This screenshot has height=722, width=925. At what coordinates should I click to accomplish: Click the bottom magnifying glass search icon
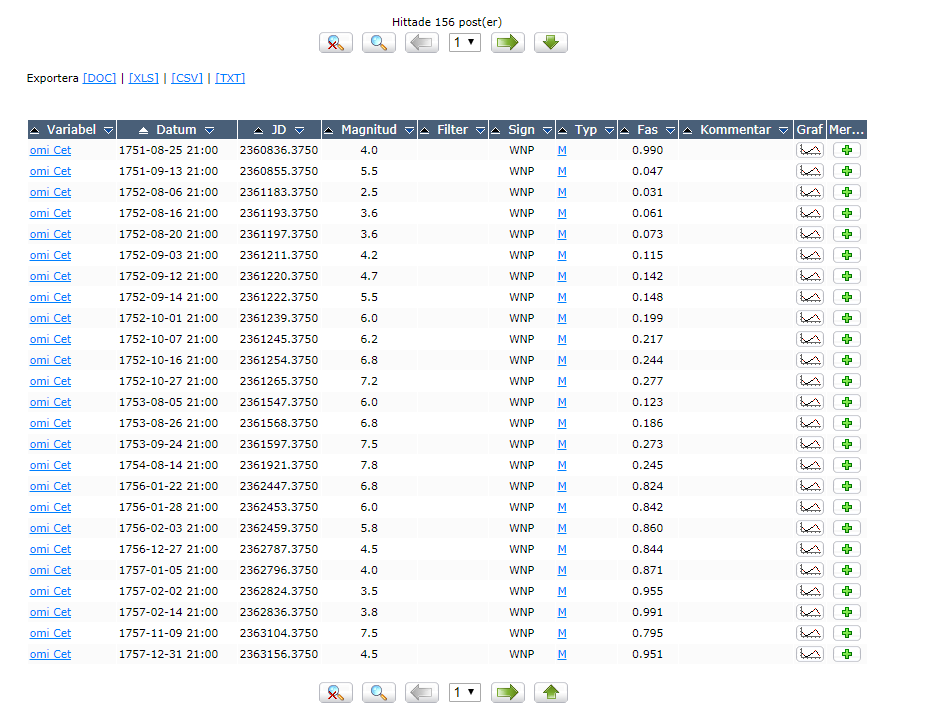379,692
